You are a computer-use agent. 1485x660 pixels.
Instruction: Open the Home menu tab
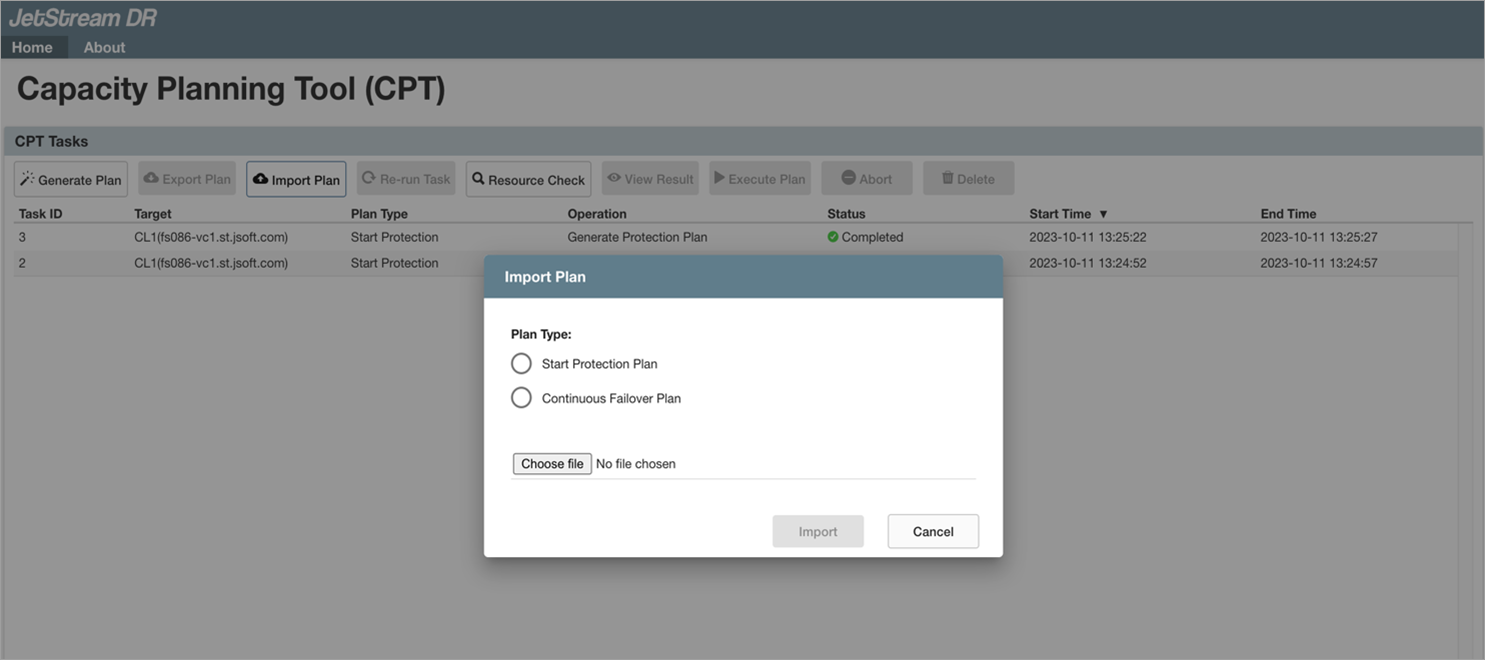pos(32,47)
